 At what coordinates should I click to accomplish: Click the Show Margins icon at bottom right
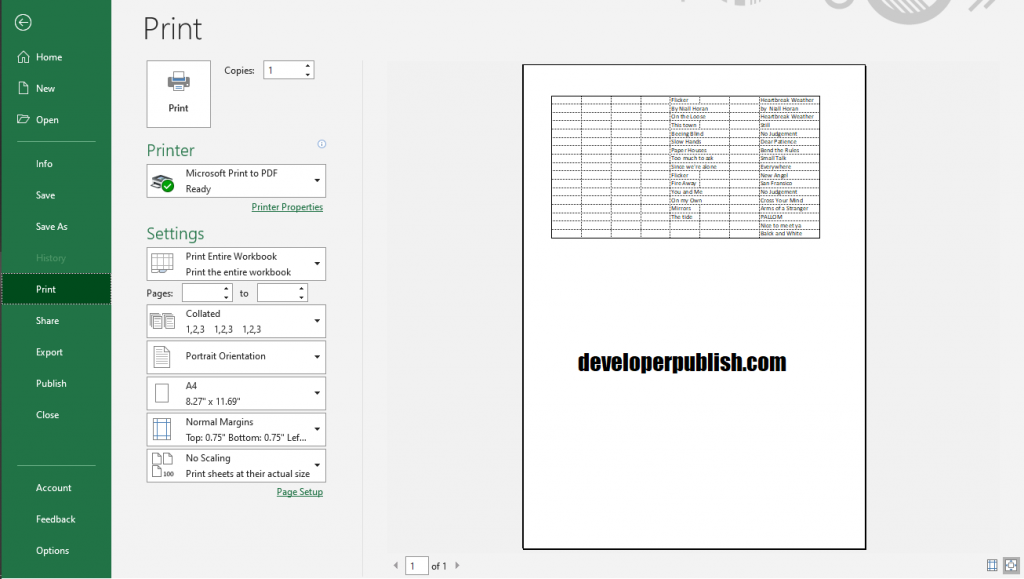click(x=992, y=565)
